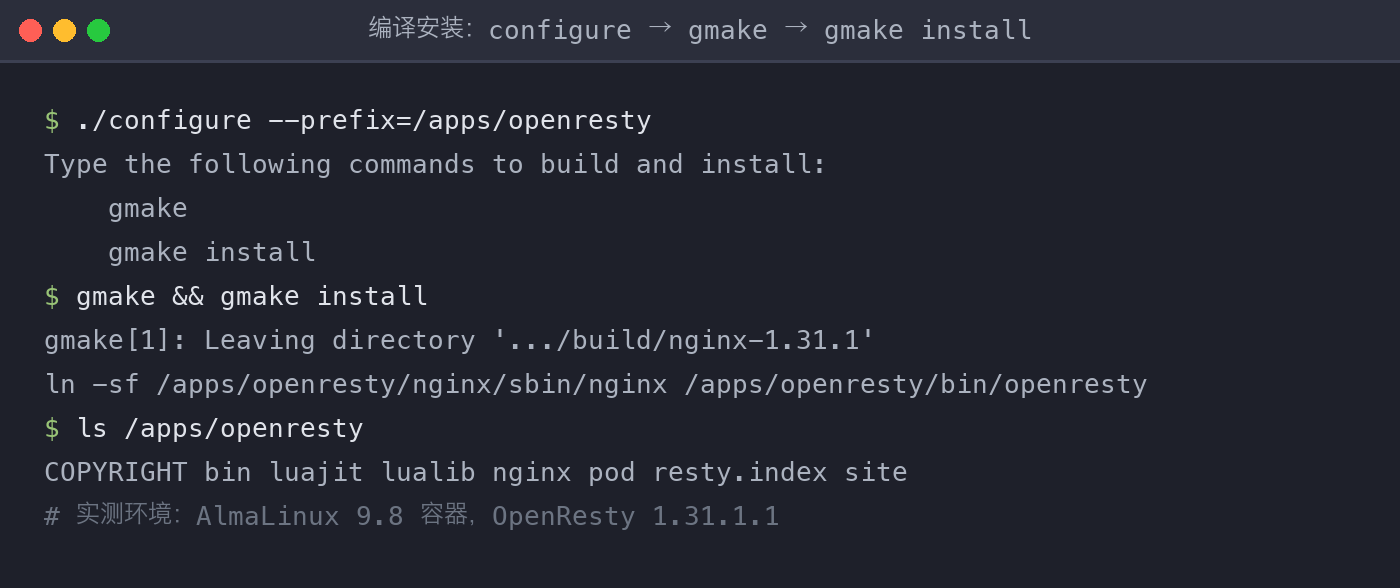Image resolution: width=1400 pixels, height=588 pixels.
Task: Click the green prompt before 'gmake && gmake install'
Action: click(52, 296)
